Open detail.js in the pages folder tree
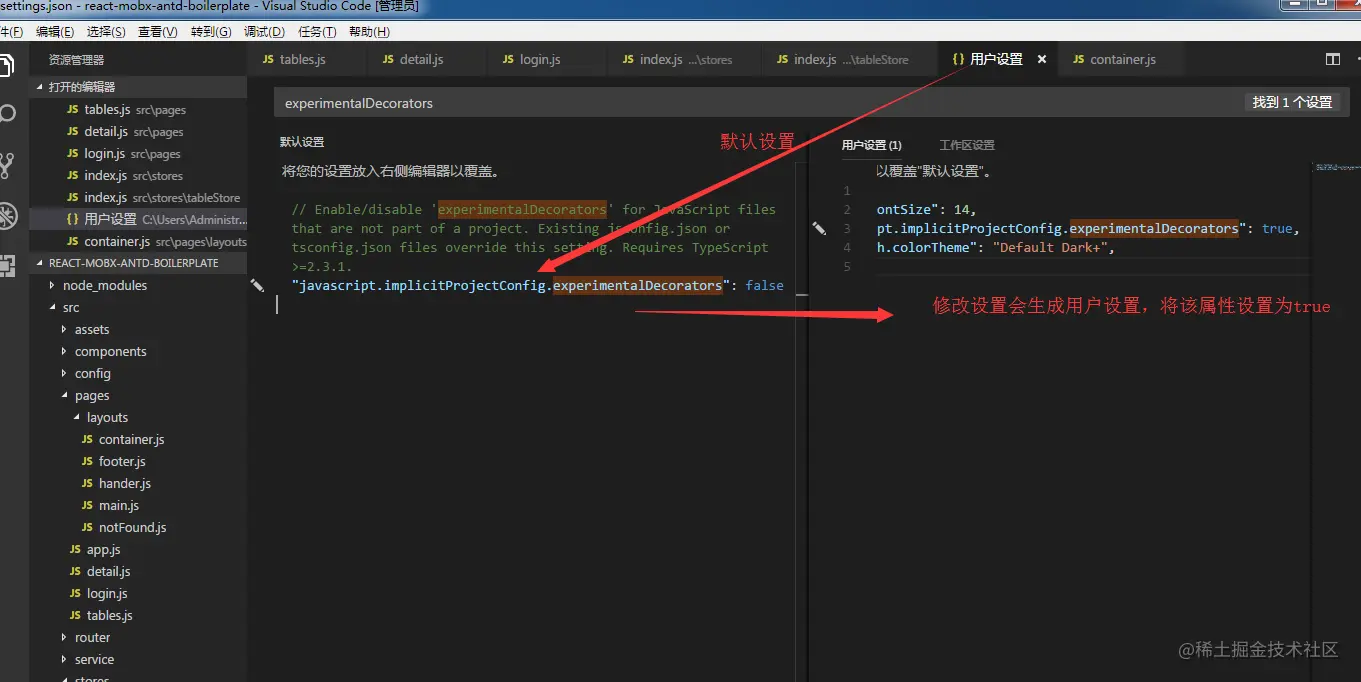The width and height of the screenshot is (1361, 682). [138, 572]
